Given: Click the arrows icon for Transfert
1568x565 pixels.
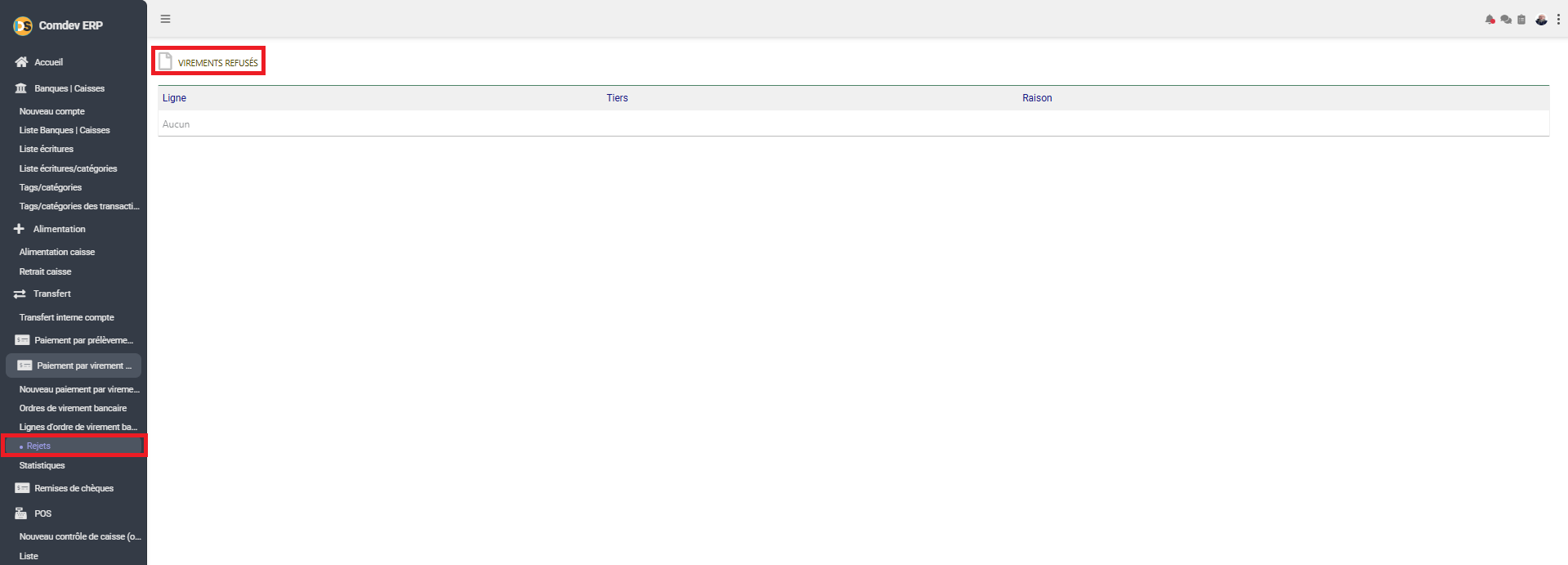Looking at the screenshot, I should click(x=20, y=294).
